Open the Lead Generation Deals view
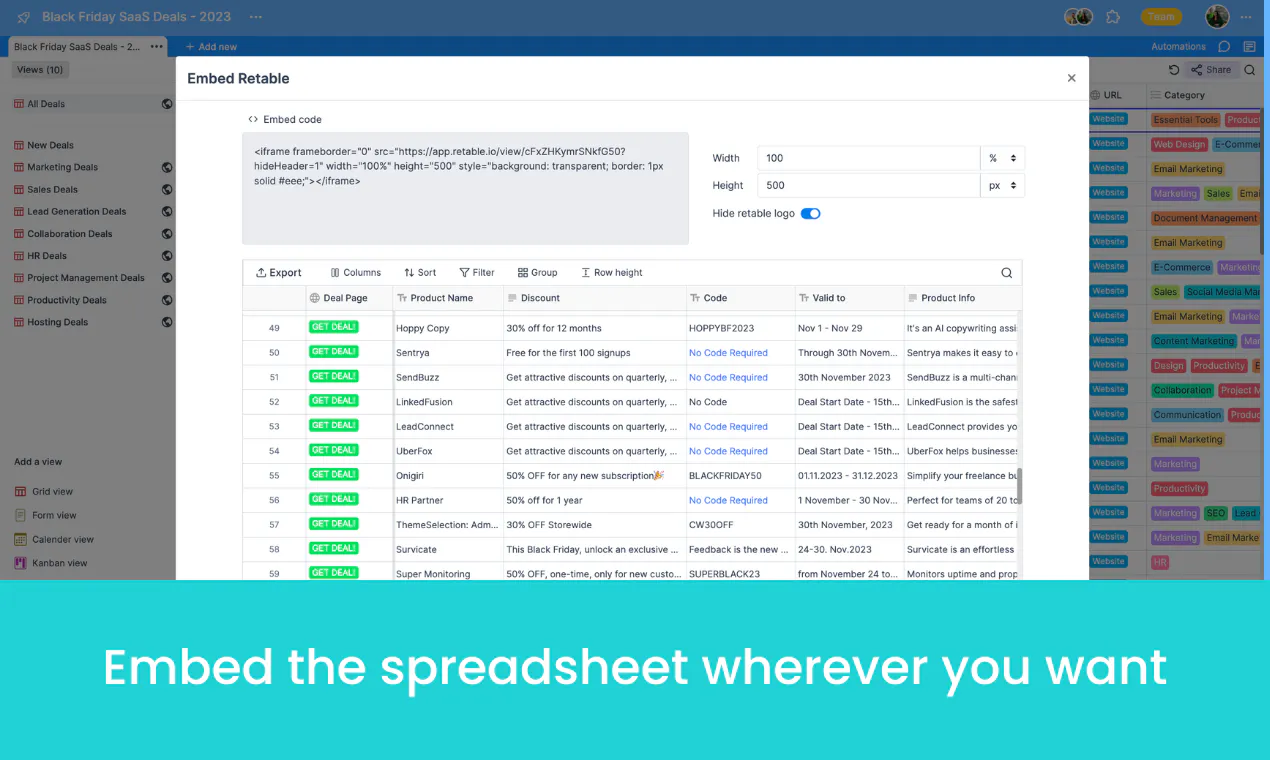 [x=76, y=211]
